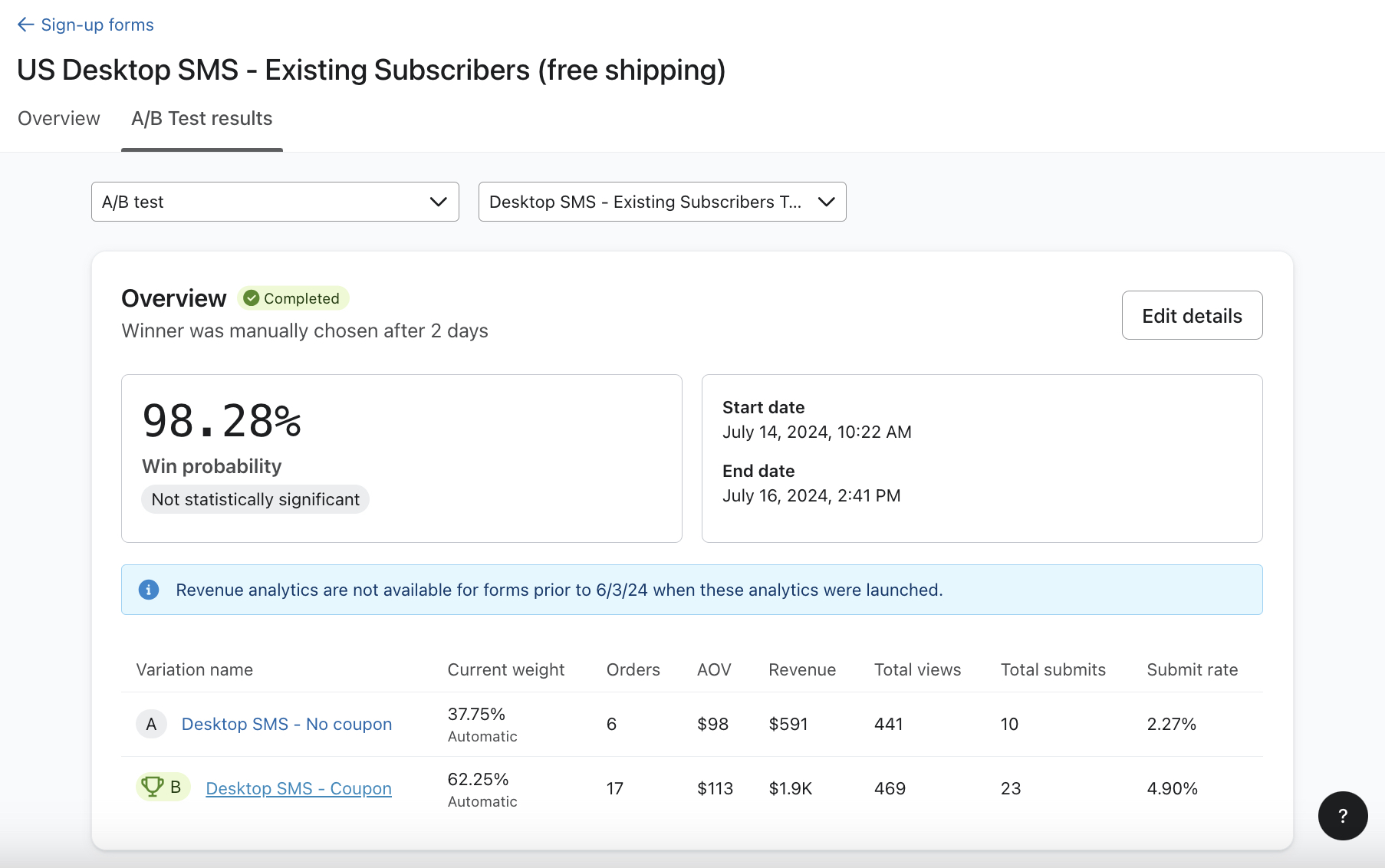The height and width of the screenshot is (868, 1385).
Task: Click the back arrow beside Sign-up forms
Action: click(x=25, y=25)
